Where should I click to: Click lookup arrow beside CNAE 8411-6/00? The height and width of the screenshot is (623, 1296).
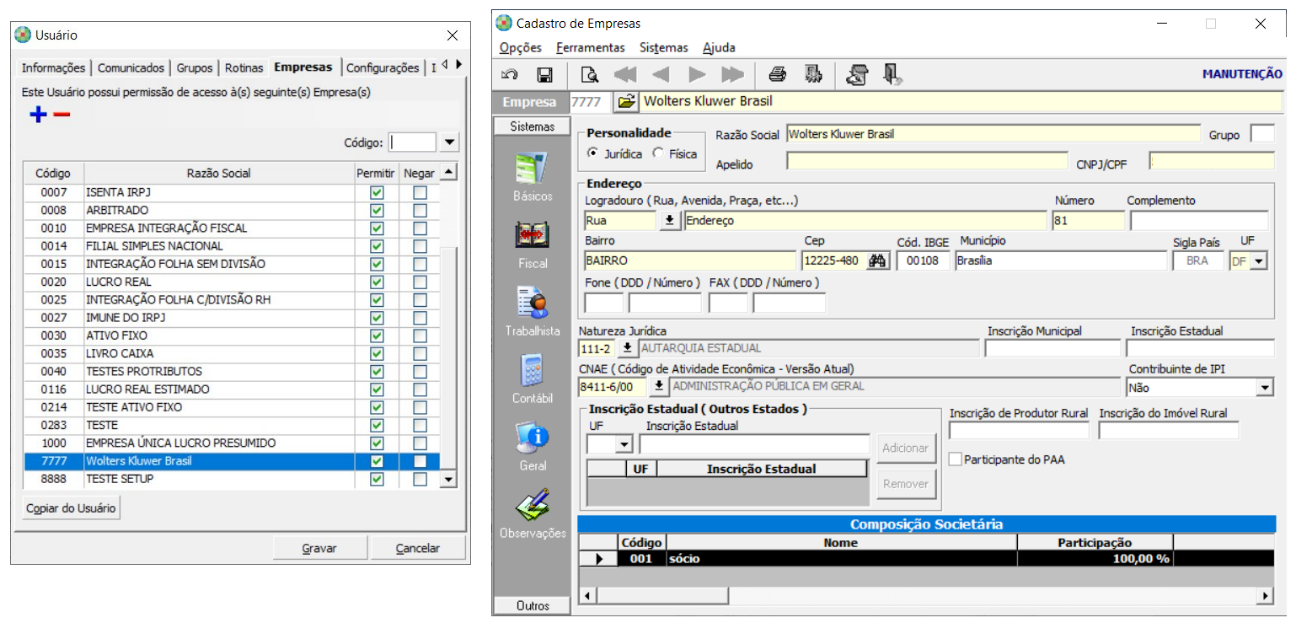pyautogui.click(x=660, y=386)
